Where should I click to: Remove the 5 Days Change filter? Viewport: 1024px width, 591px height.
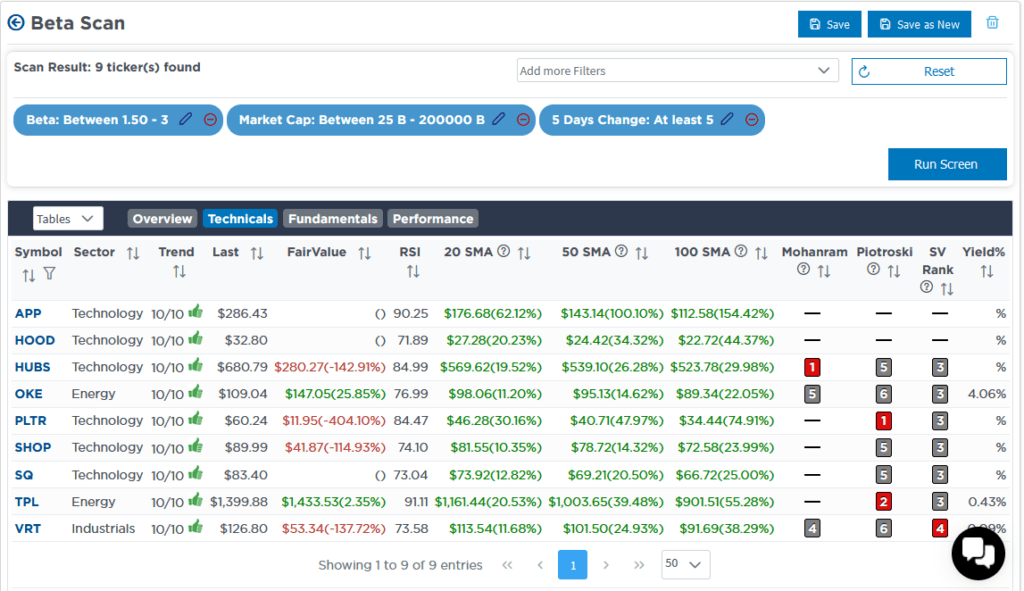click(752, 120)
